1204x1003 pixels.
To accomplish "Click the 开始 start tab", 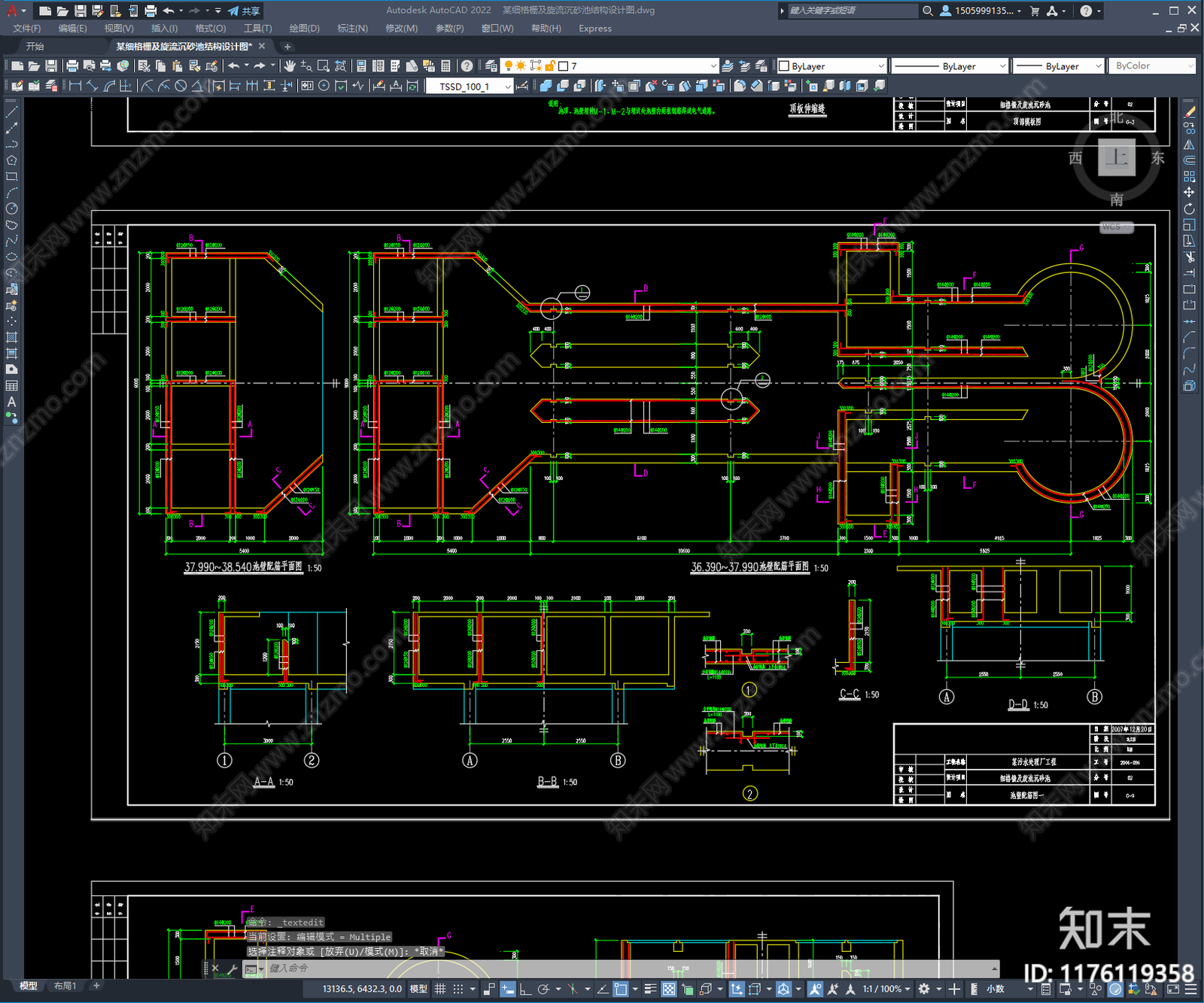I will click(35, 47).
